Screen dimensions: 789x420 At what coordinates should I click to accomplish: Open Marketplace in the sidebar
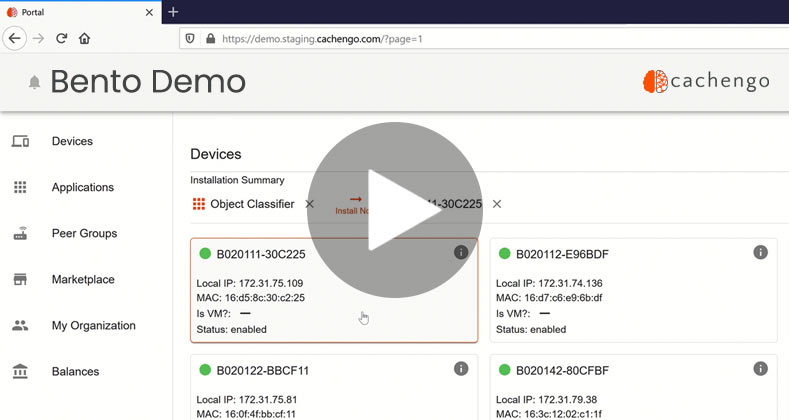(83, 279)
